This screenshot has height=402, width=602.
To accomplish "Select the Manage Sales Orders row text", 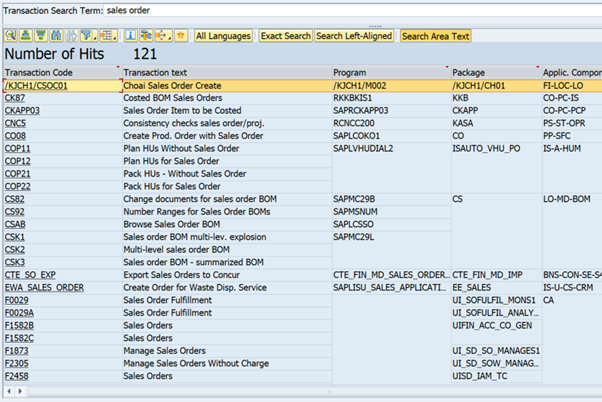I will point(165,350).
